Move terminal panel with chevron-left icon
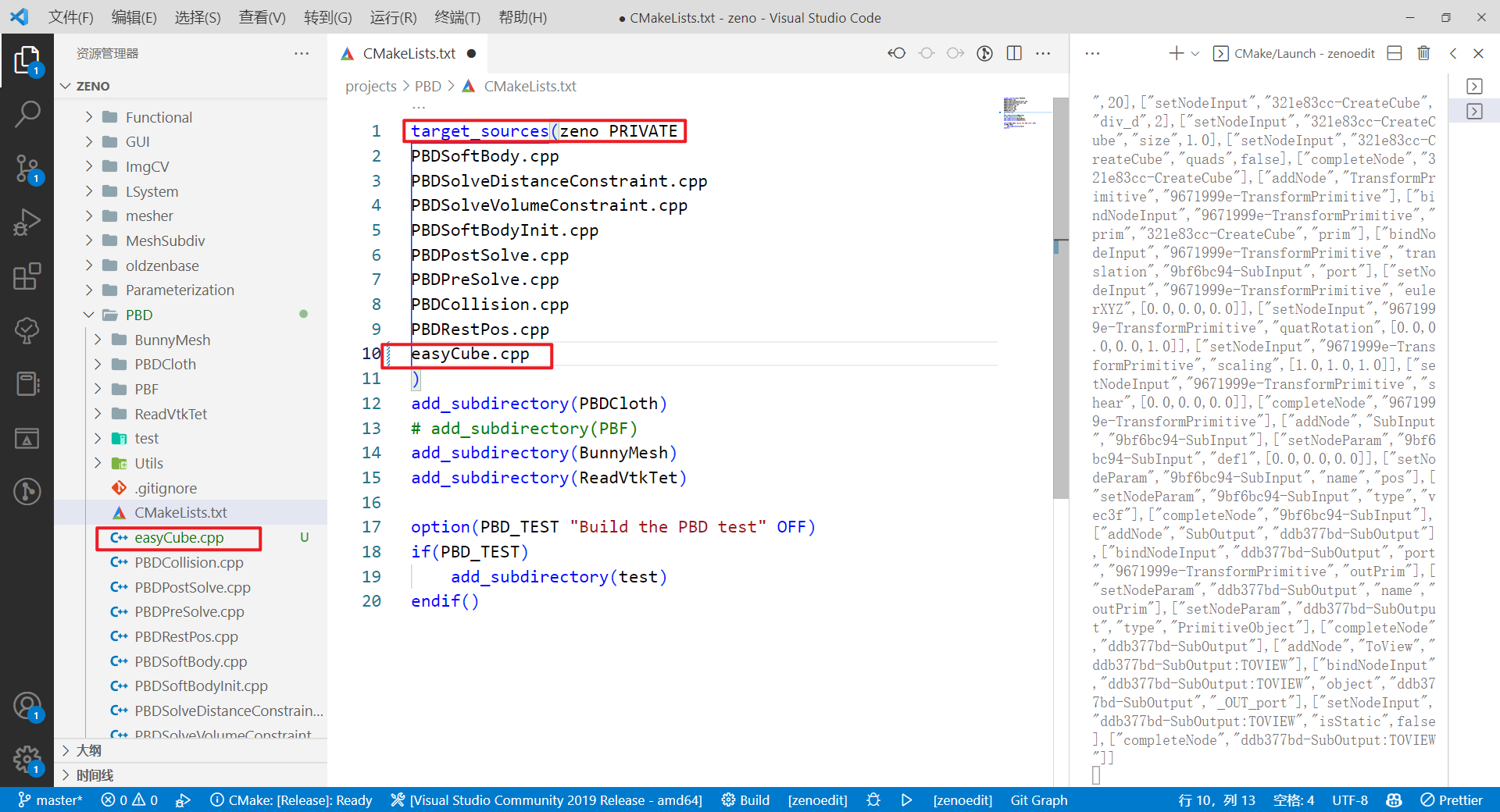This screenshot has width=1500, height=812. 1453,53
